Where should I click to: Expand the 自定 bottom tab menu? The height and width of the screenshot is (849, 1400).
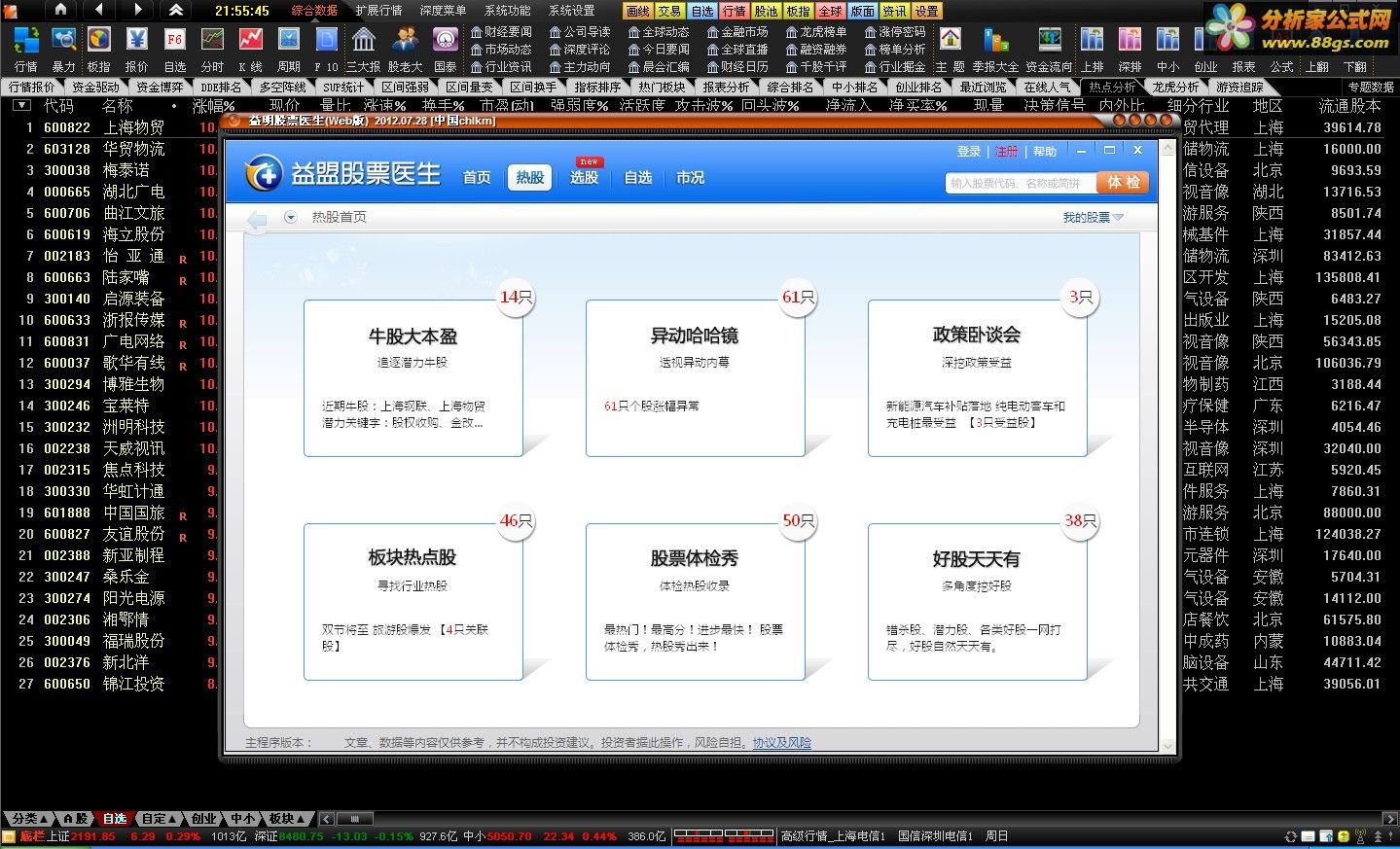point(159,818)
